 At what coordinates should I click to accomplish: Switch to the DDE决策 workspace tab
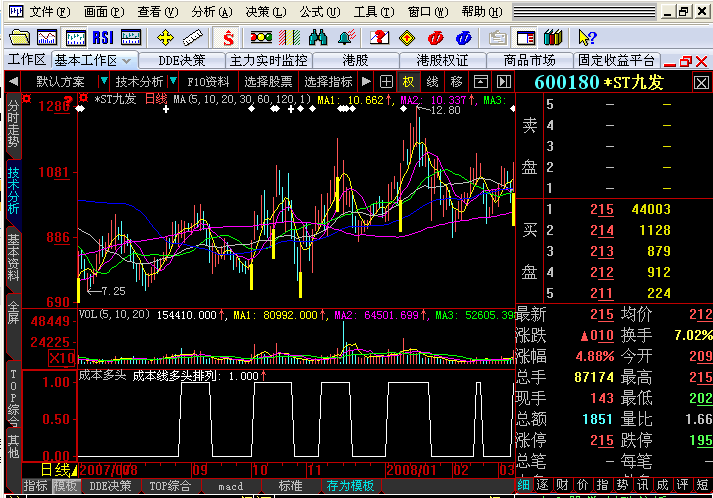tap(182, 60)
